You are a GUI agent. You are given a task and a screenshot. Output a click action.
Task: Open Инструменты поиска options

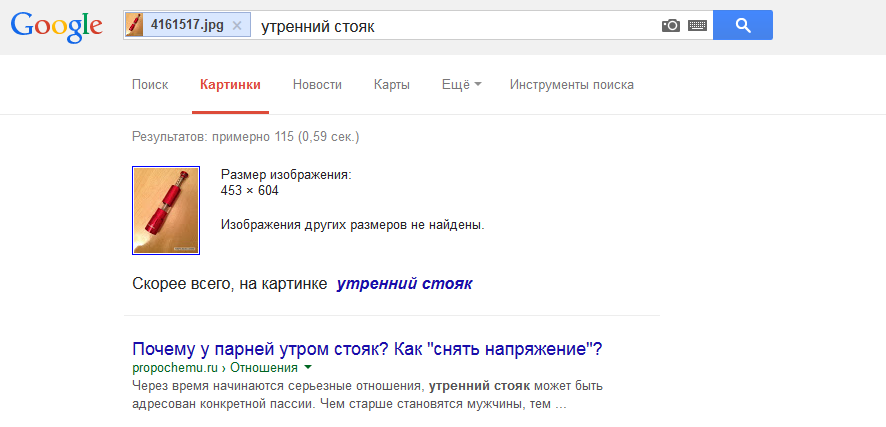(571, 85)
